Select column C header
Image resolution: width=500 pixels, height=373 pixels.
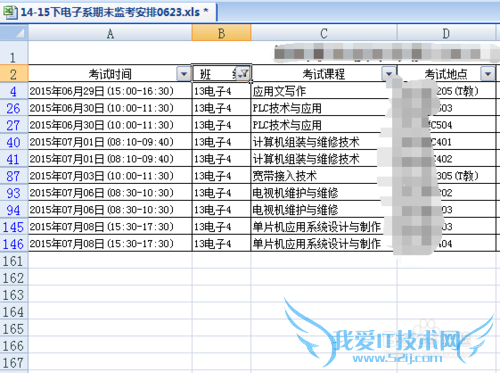pos(324,33)
